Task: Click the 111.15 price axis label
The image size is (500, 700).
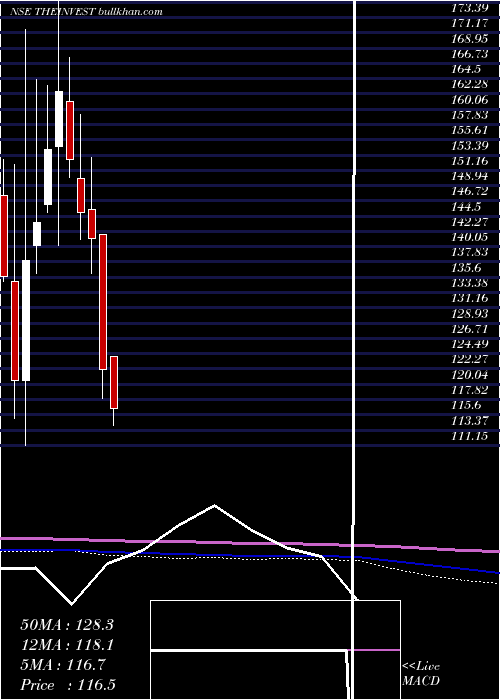Action: [x=470, y=436]
